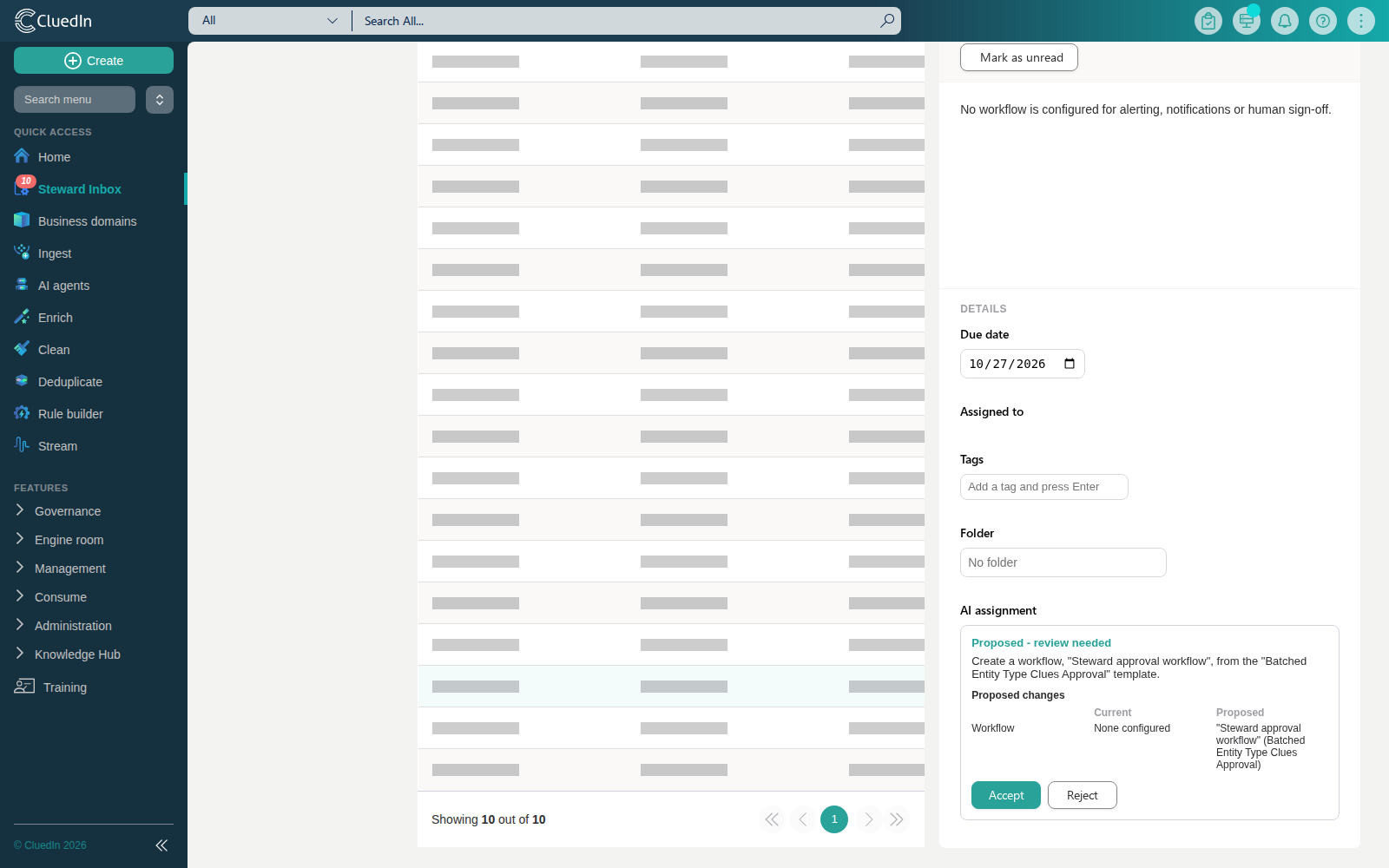Image resolution: width=1389 pixels, height=868 pixels.
Task: Click the Ingest icon in sidebar
Action: coord(22,253)
